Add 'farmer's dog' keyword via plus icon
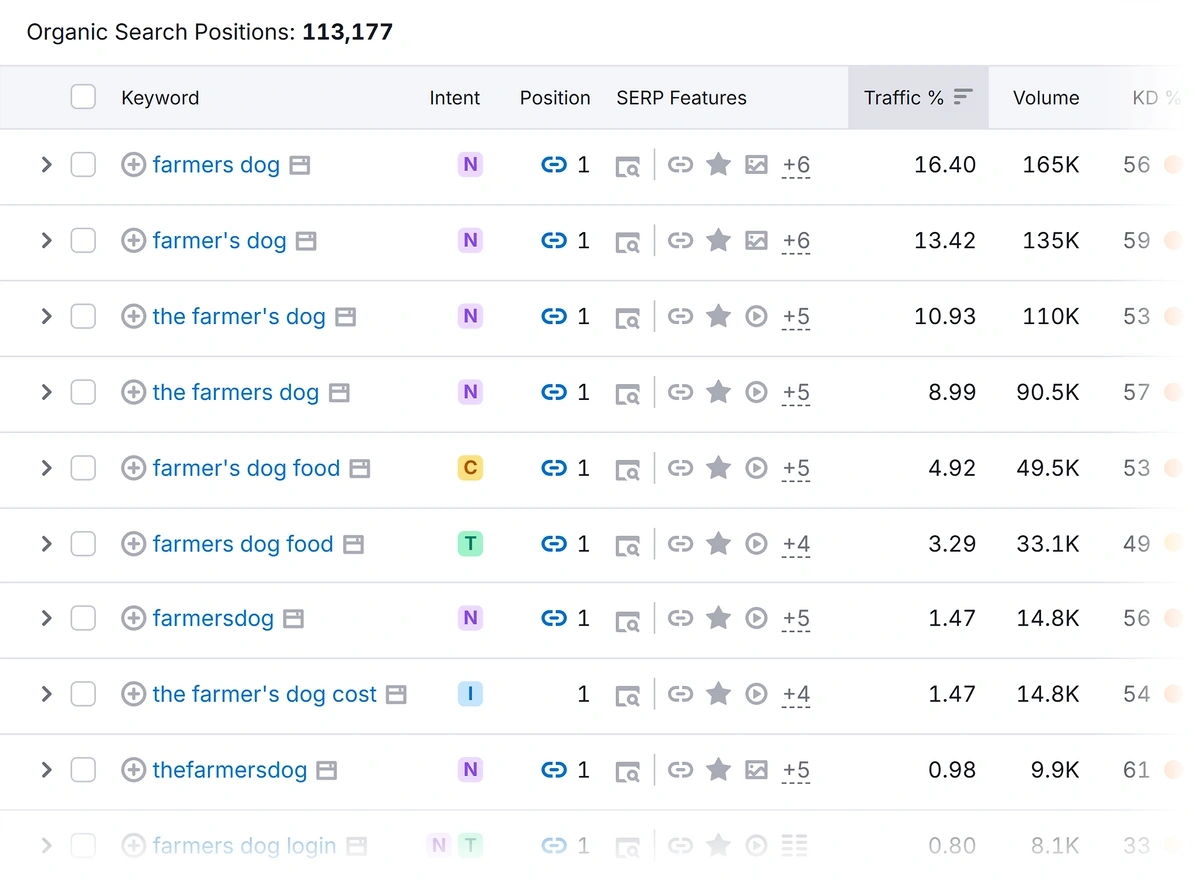The image size is (1200, 882). click(x=133, y=241)
